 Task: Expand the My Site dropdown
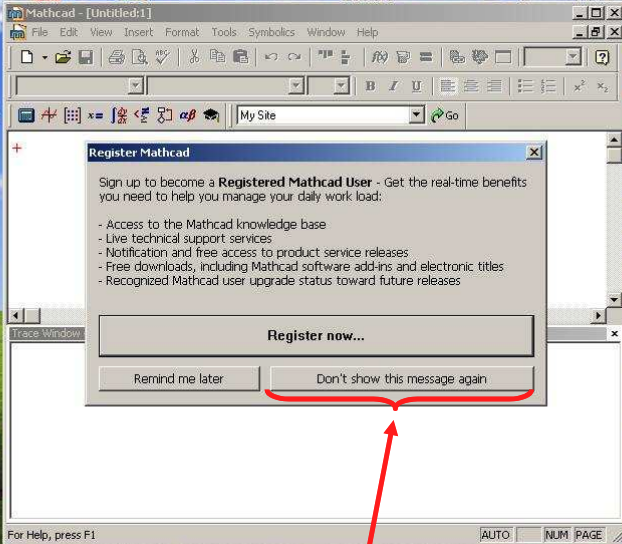coord(417,116)
